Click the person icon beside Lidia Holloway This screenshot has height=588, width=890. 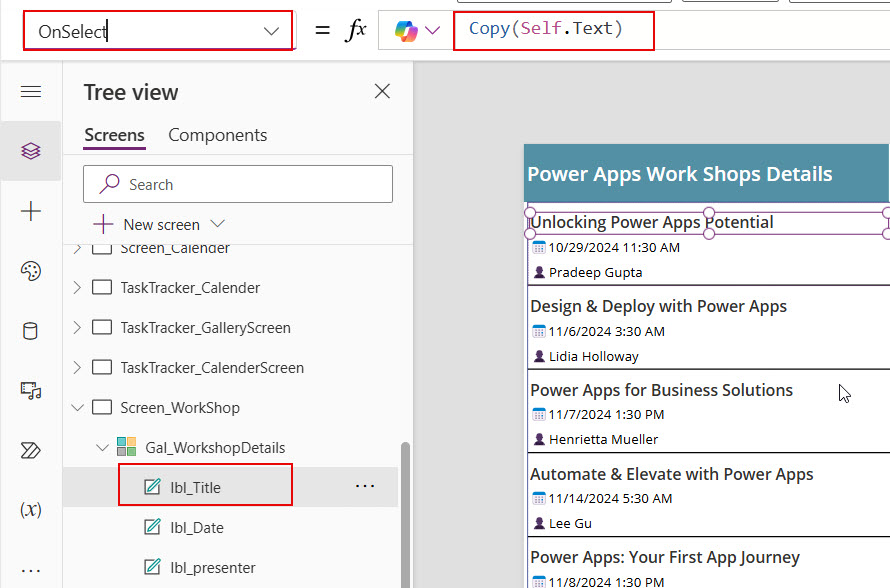[539, 356]
